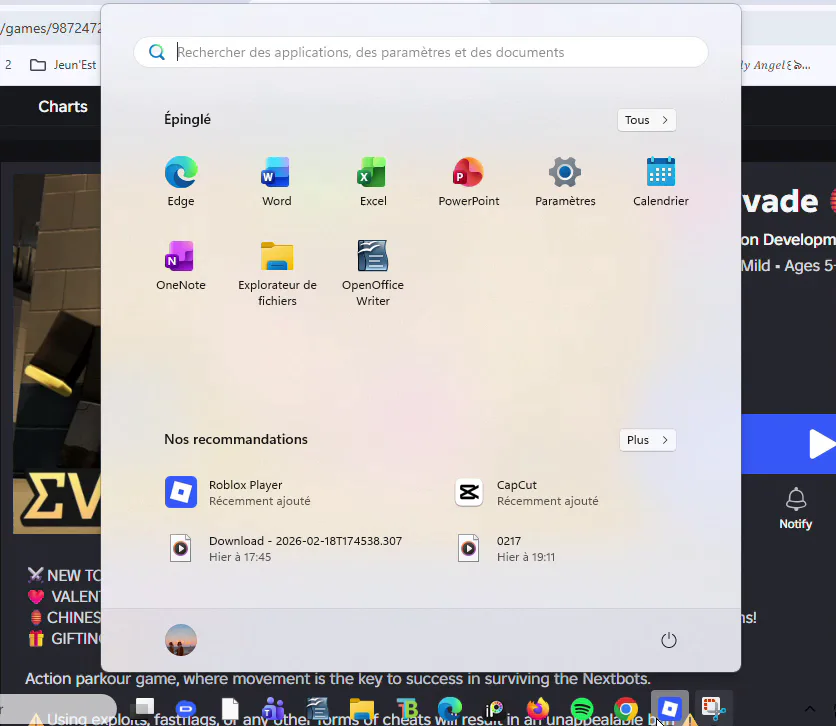
Task: Open OpenOffice Writer taskbar icon
Action: tap(317, 709)
